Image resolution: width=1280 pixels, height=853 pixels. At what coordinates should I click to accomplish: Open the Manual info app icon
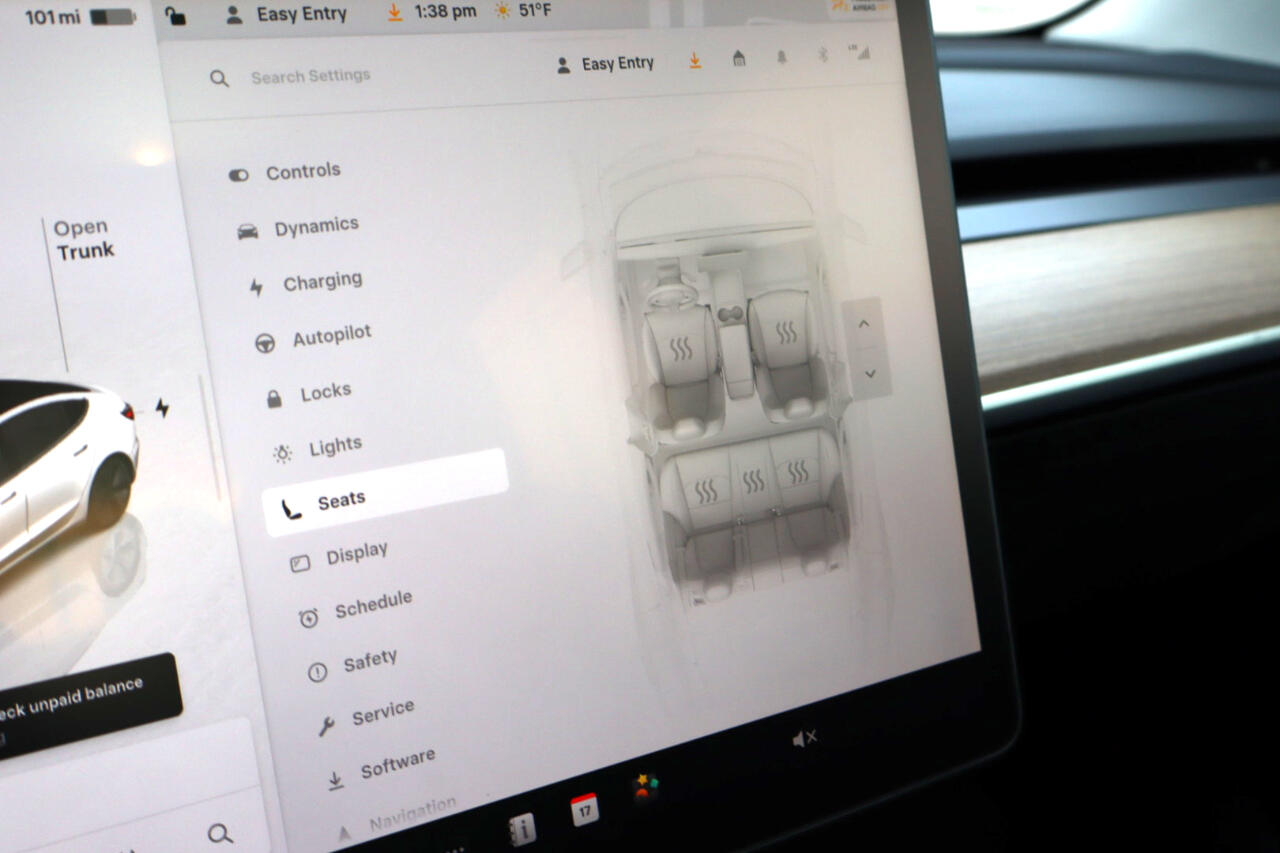tap(521, 828)
